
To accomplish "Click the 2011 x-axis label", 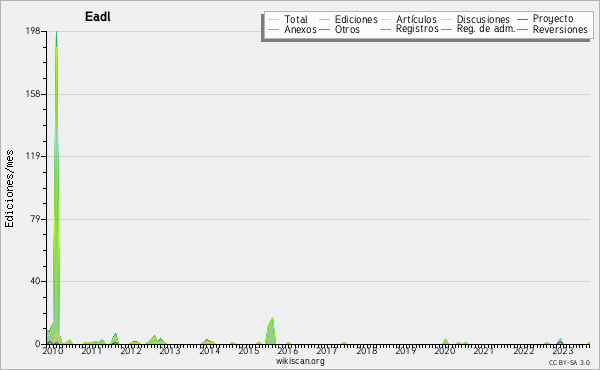I will coord(92,351).
